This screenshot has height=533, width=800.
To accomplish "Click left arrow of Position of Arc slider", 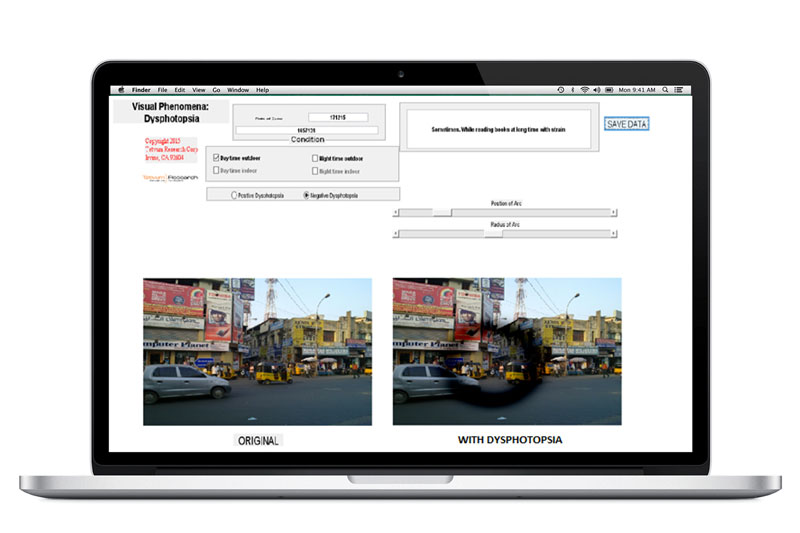I will [x=396, y=213].
